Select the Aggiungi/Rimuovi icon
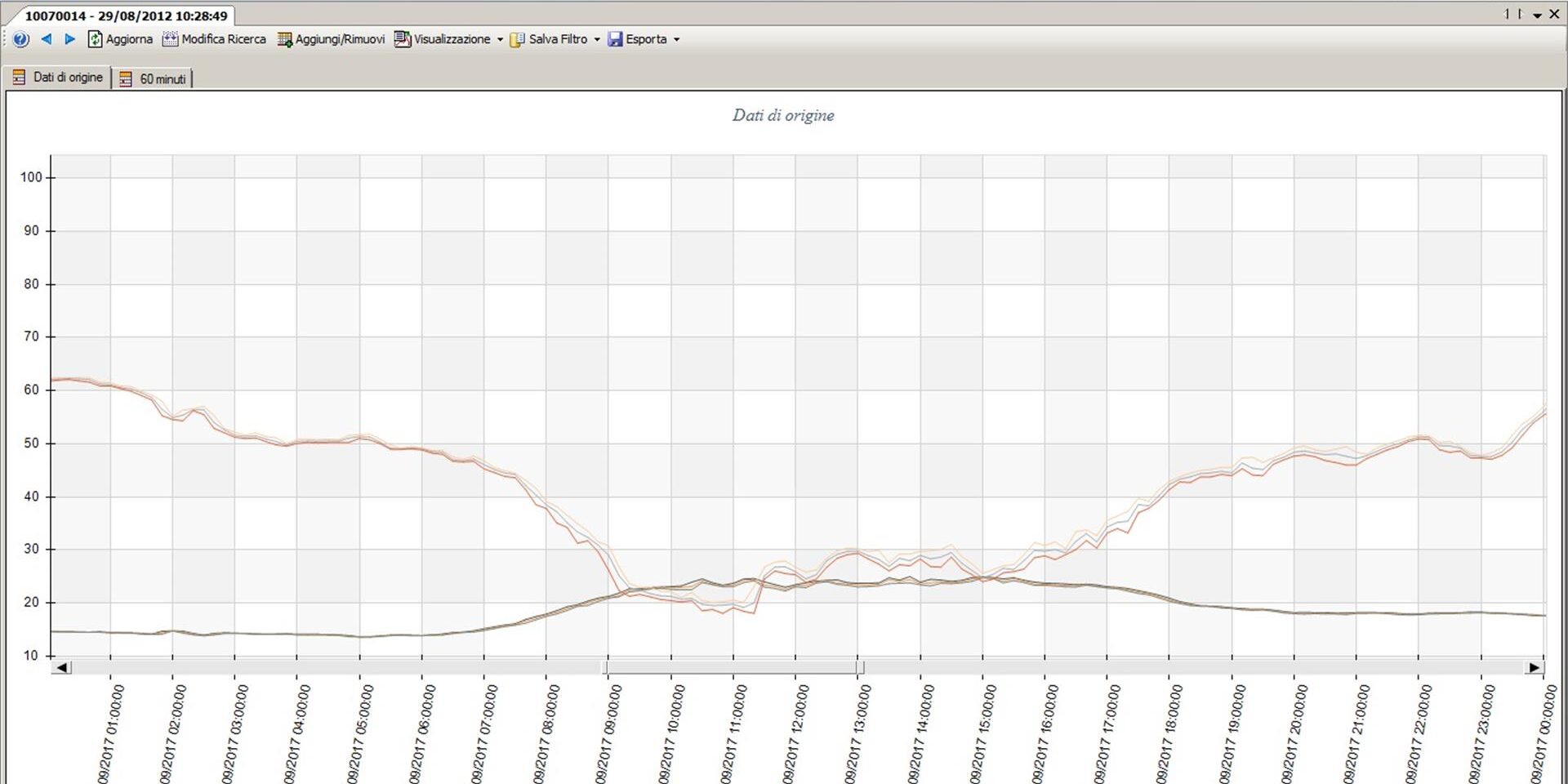This screenshot has height=784, width=1568. 284,38
